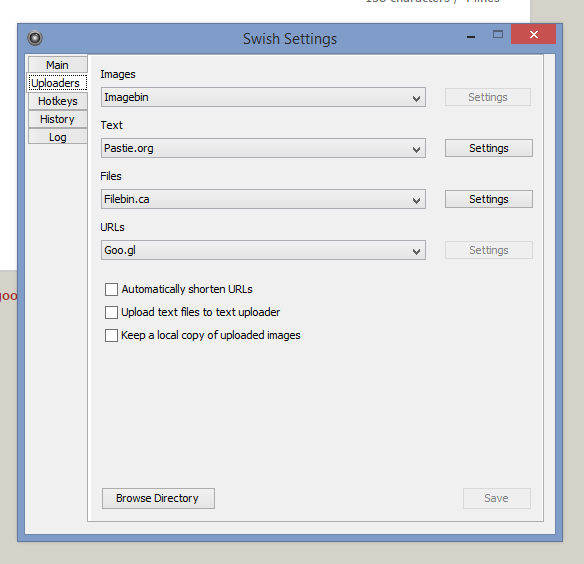The height and width of the screenshot is (564, 584).
Task: Click the Swish app icon in title bar
Action: (x=35, y=38)
